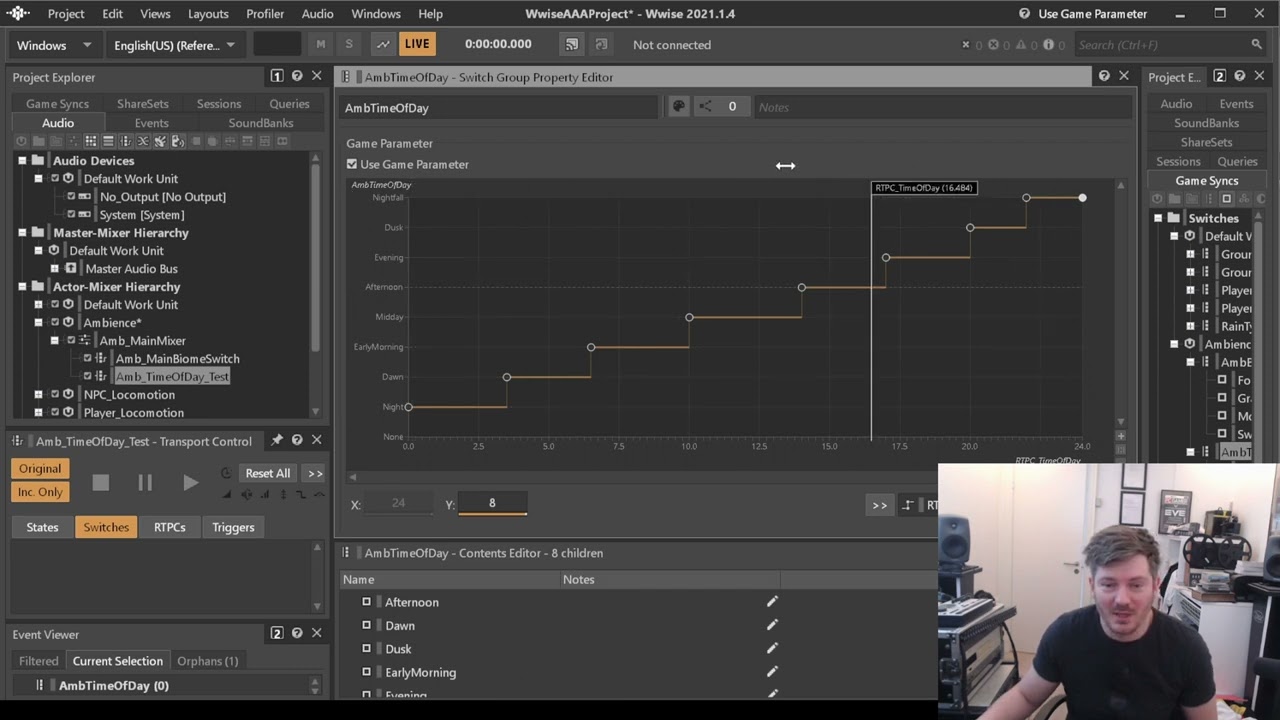Click the color picker icon next to AmbTimeOfDay

click(x=678, y=107)
